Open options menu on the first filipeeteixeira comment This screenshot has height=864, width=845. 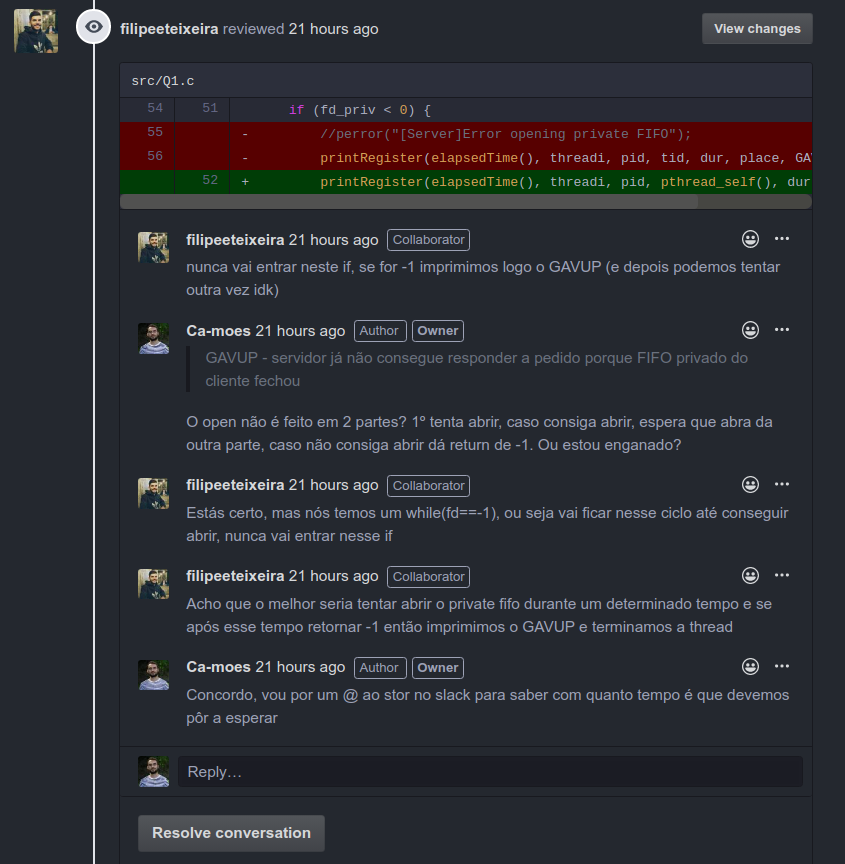pyautogui.click(x=781, y=239)
